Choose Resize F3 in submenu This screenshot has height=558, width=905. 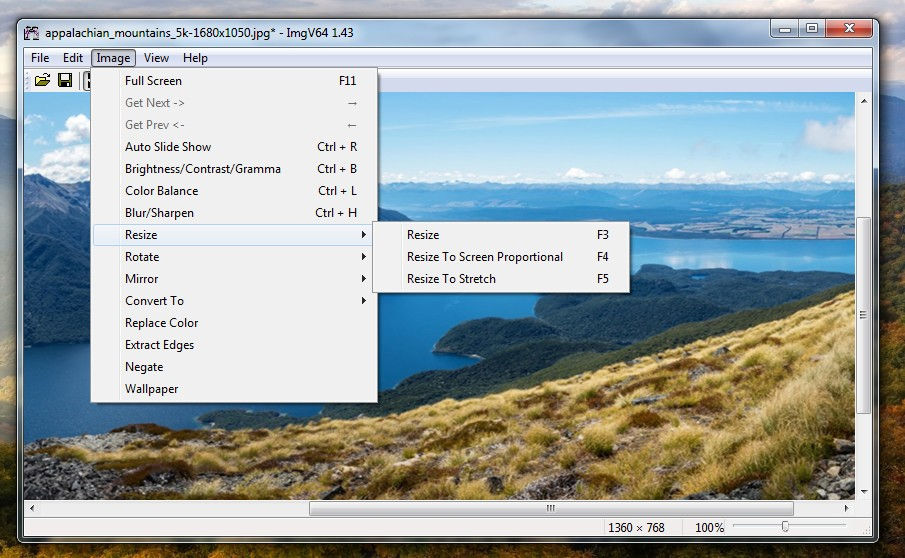click(501, 235)
